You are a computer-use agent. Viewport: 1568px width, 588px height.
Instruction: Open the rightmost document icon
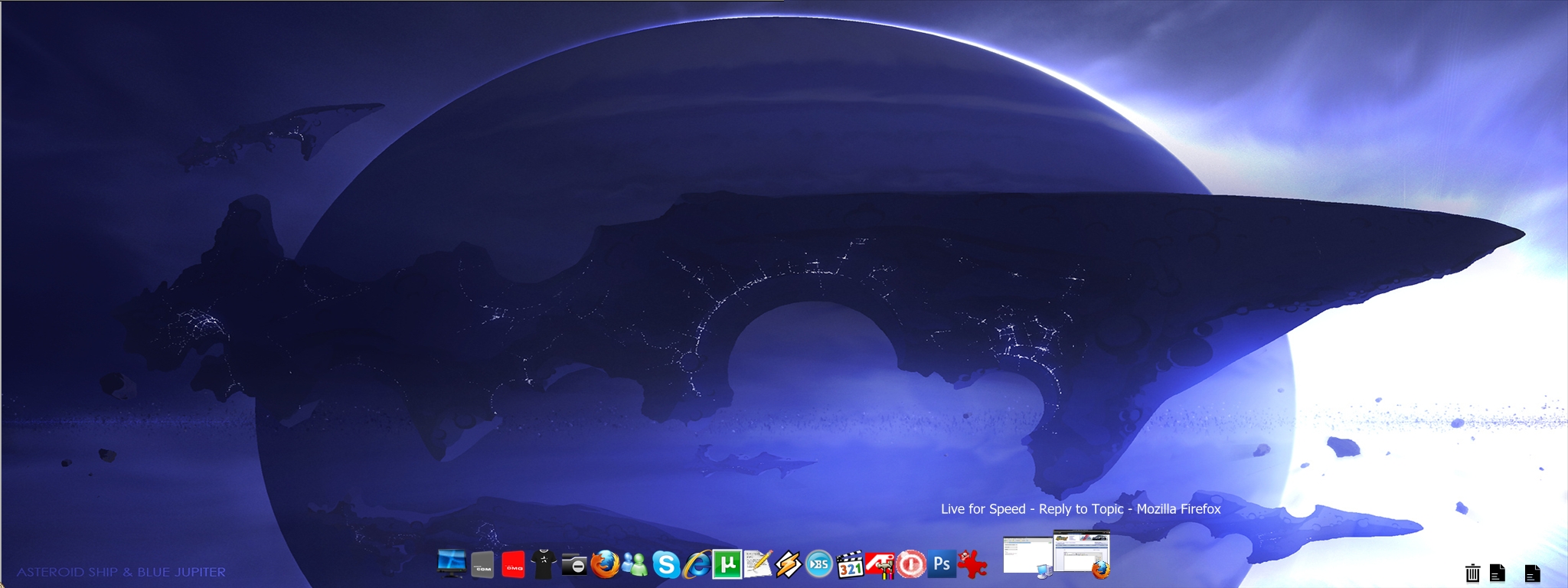click(x=1532, y=573)
